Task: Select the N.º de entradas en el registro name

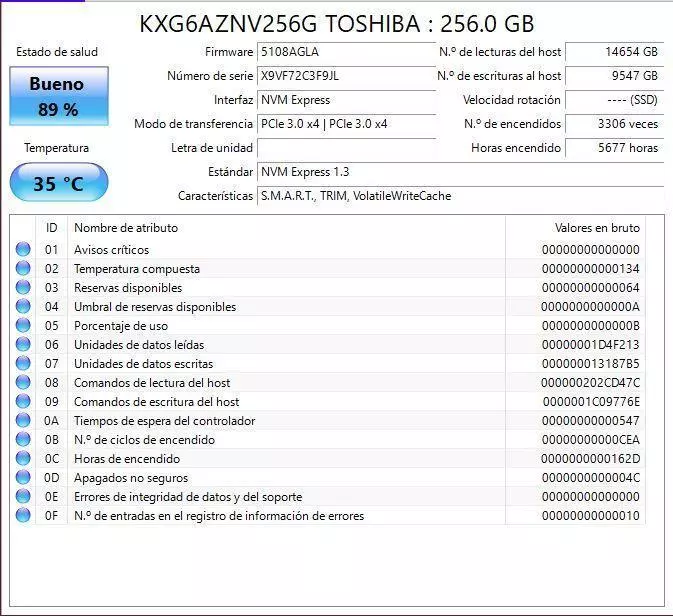Action: click(x=219, y=516)
